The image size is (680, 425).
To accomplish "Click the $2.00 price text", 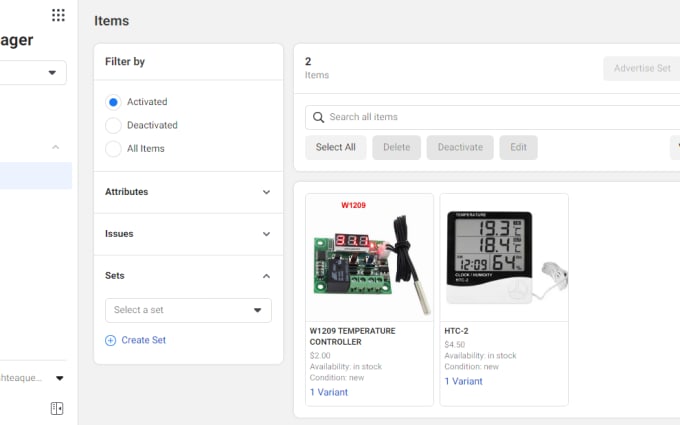I will click(x=320, y=356).
